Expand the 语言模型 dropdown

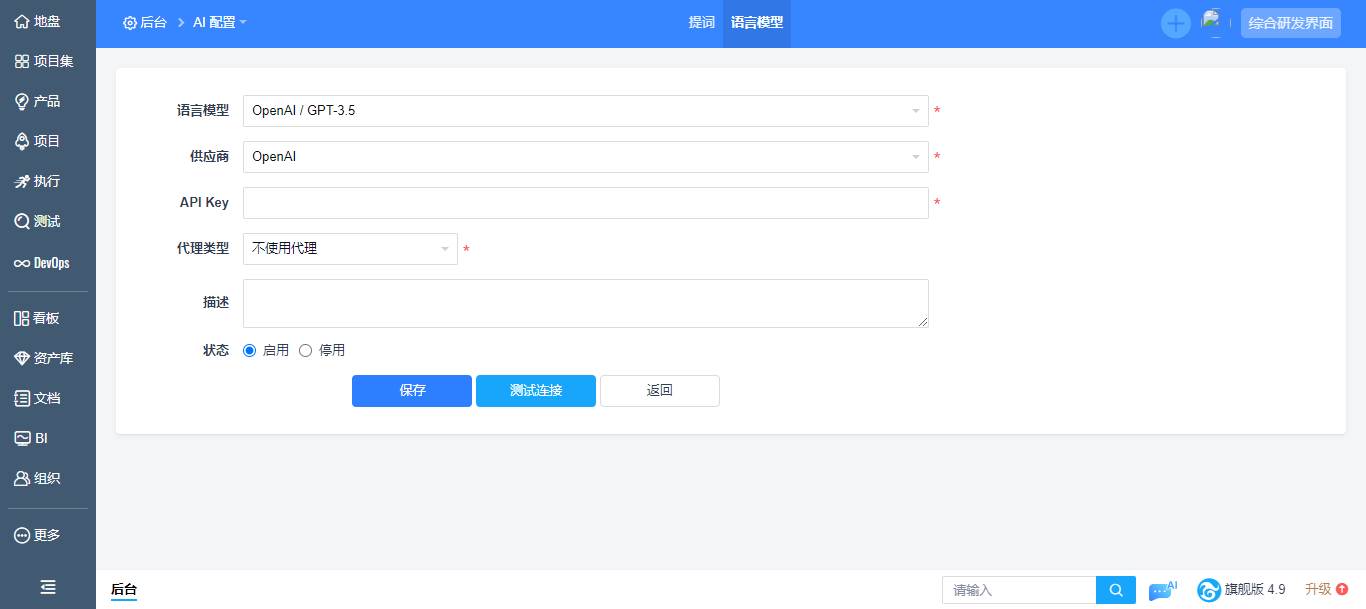586,111
